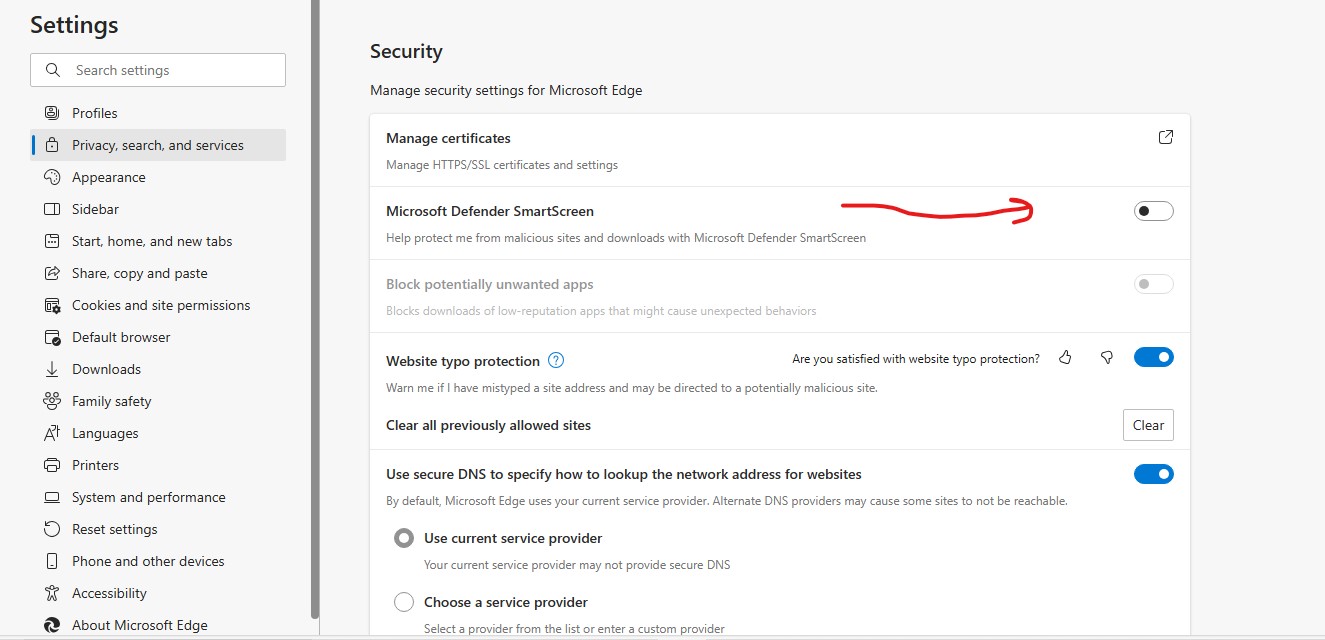Clear all previously allowed sites

click(x=1148, y=425)
